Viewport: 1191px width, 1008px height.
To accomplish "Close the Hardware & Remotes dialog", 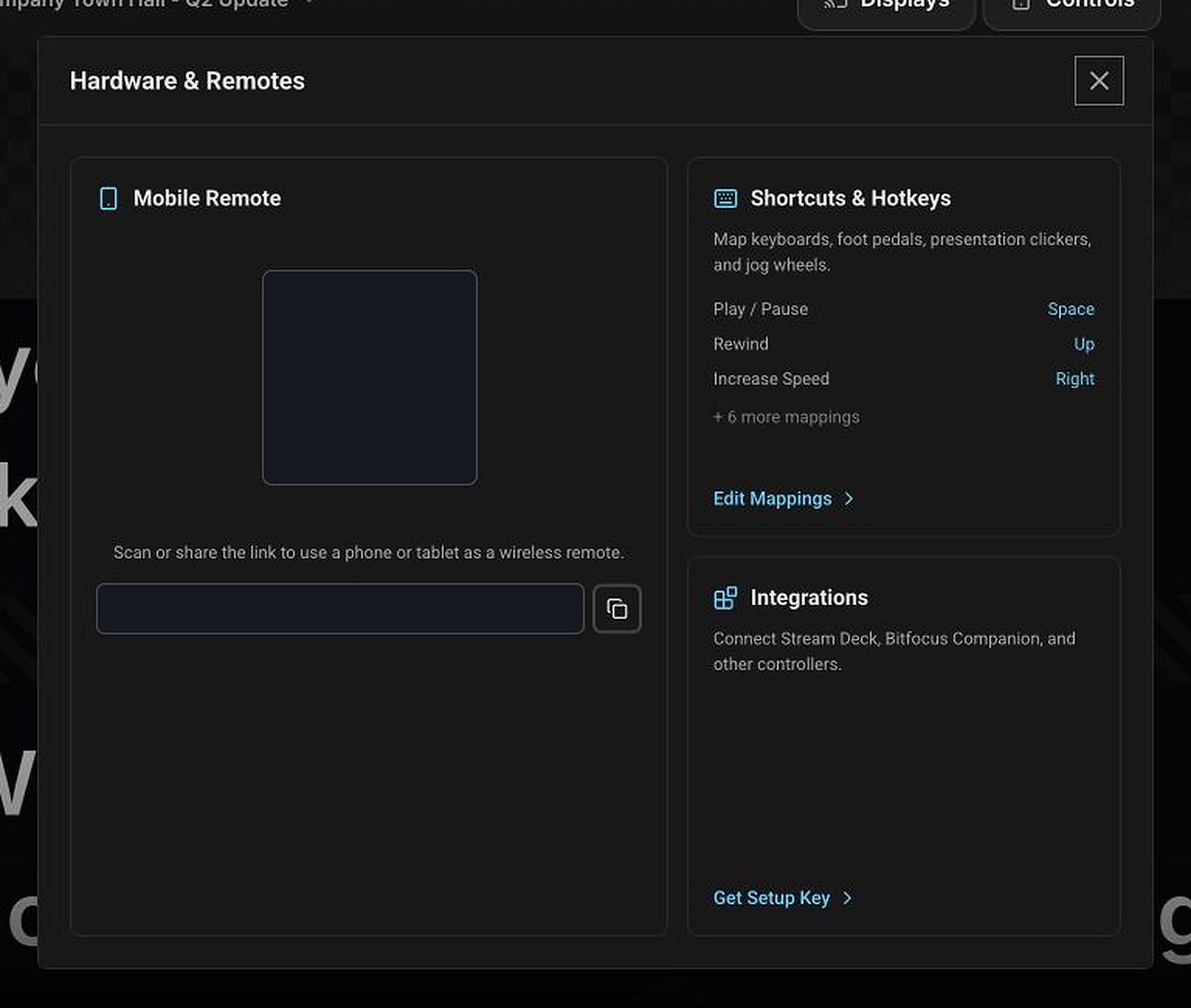I will (1099, 81).
